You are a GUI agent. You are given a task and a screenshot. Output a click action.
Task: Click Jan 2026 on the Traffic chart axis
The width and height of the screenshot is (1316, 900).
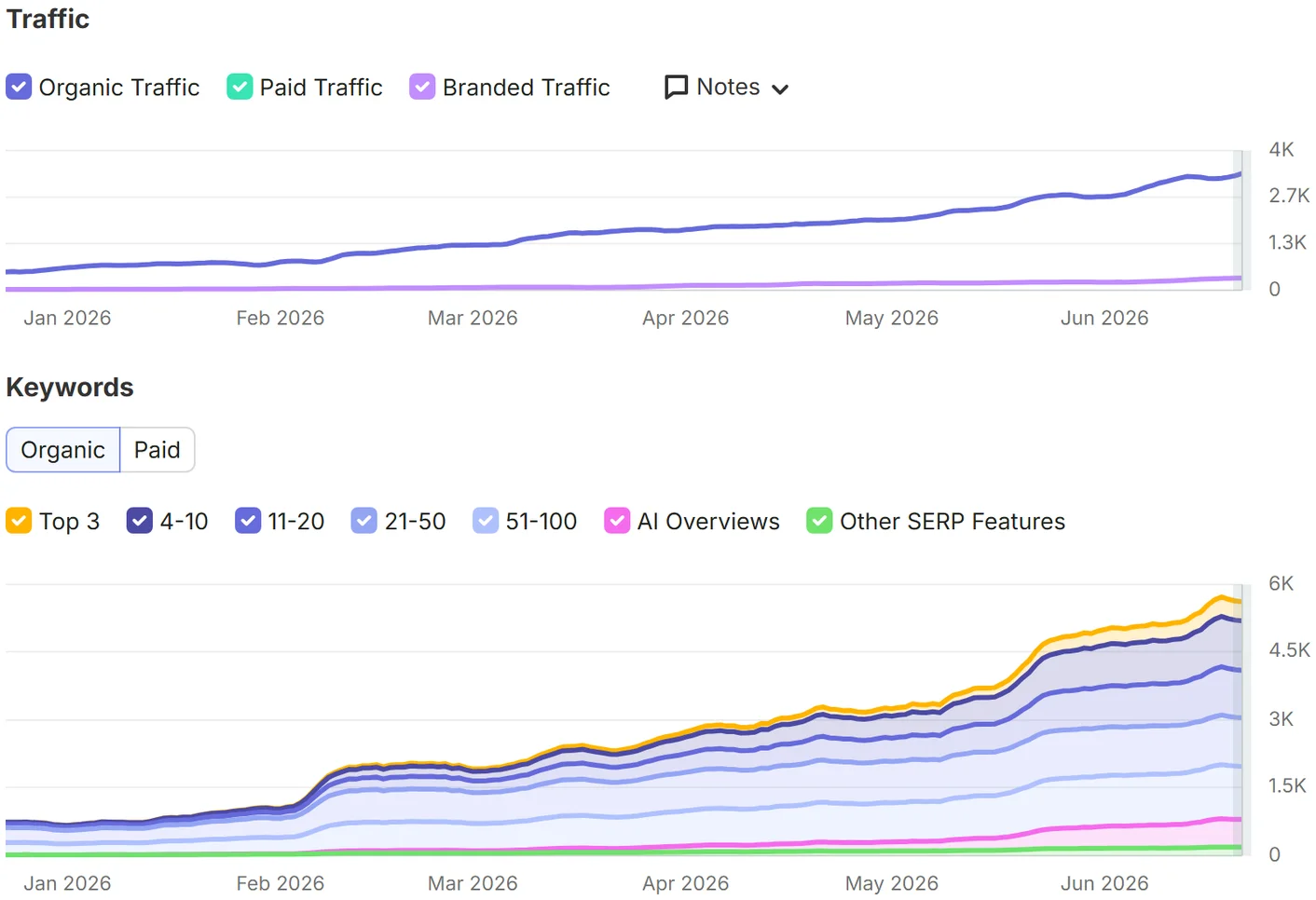click(67, 318)
